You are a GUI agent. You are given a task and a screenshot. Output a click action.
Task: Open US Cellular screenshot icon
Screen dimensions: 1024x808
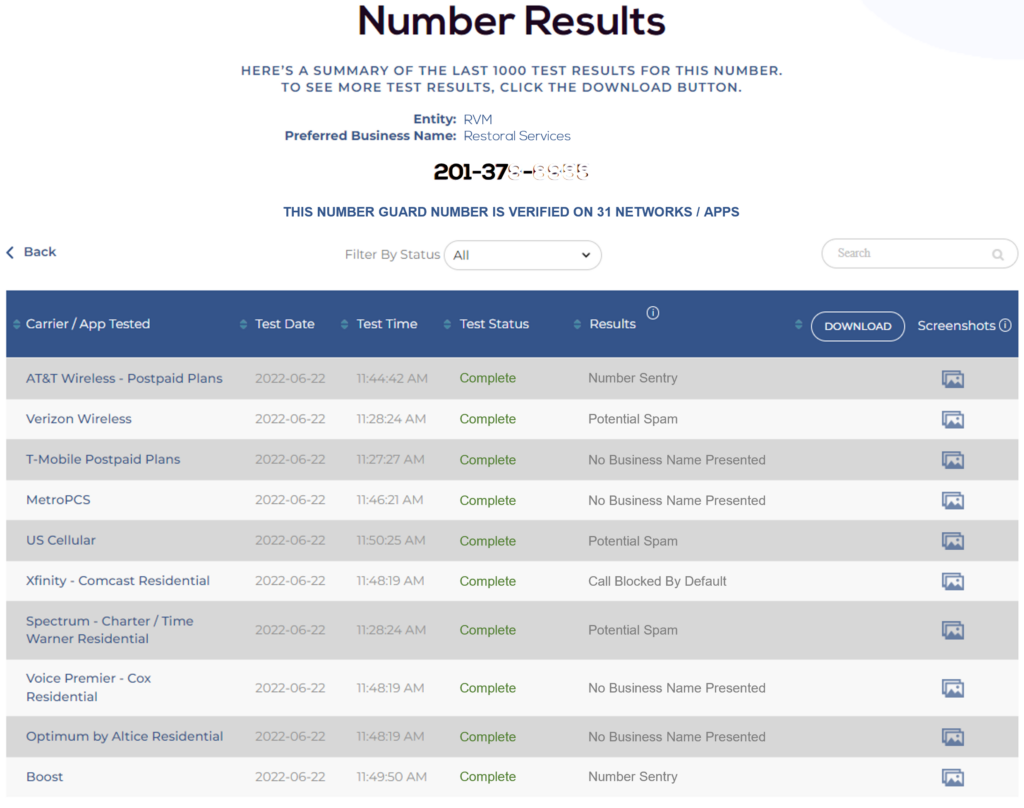pos(952,541)
